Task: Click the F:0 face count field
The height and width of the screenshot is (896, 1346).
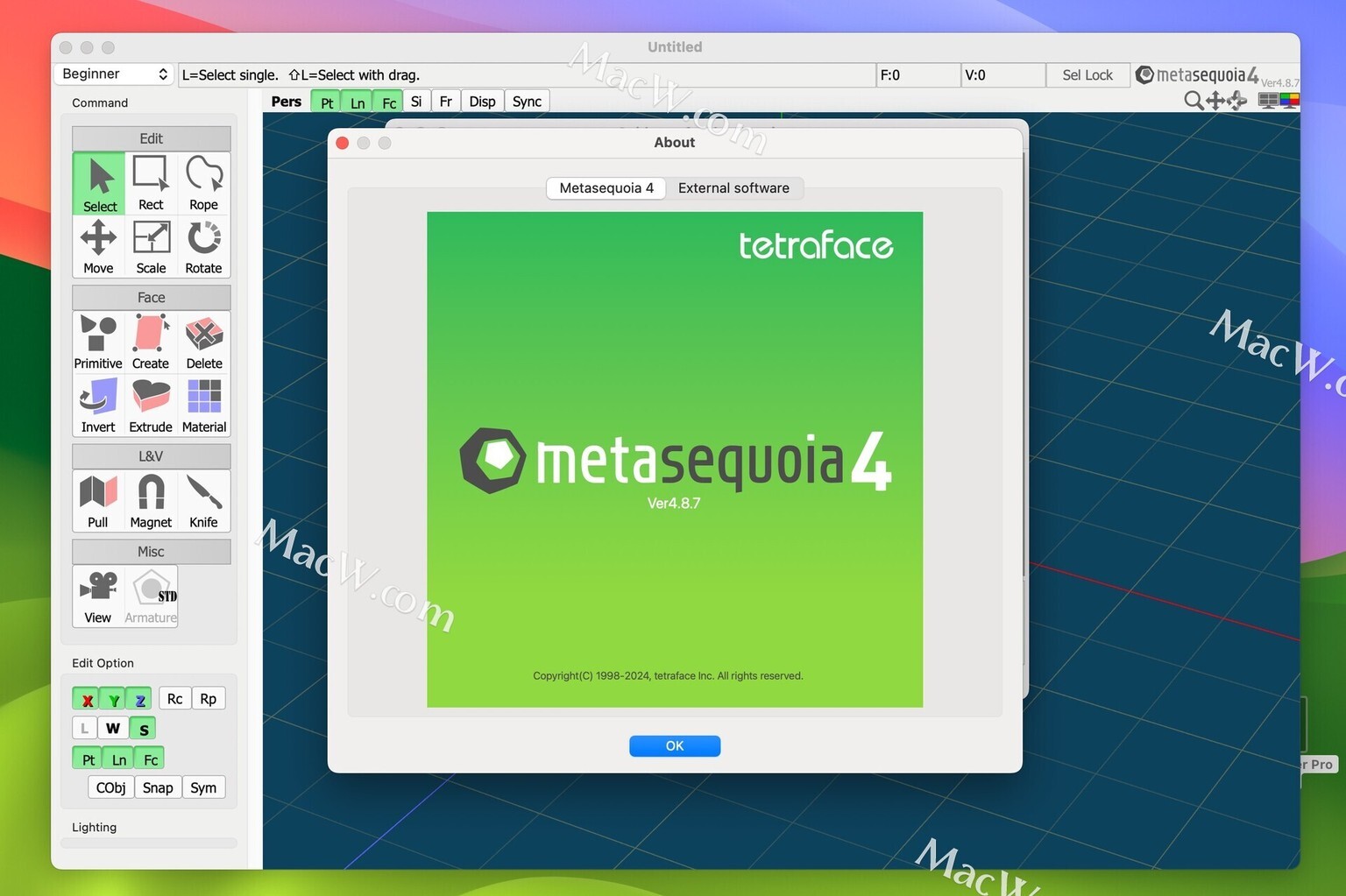Action: pos(917,75)
